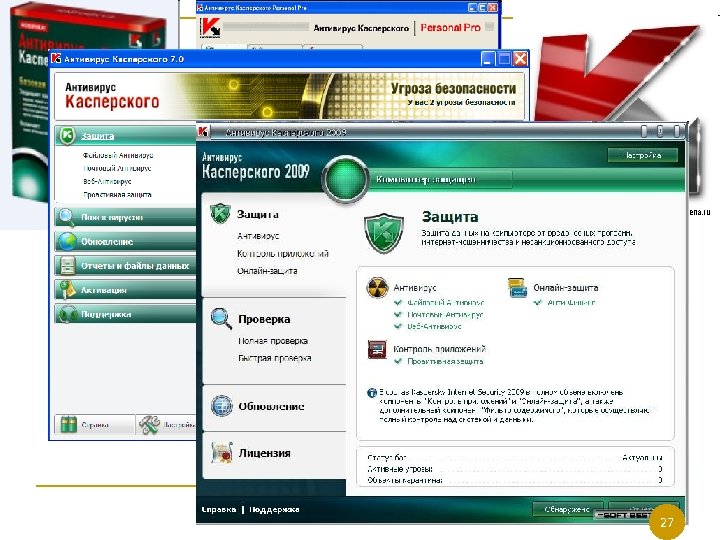The width and height of the screenshot is (720, 540).
Task: Expand Защита menu header in 7.0 window
Action: [126, 136]
